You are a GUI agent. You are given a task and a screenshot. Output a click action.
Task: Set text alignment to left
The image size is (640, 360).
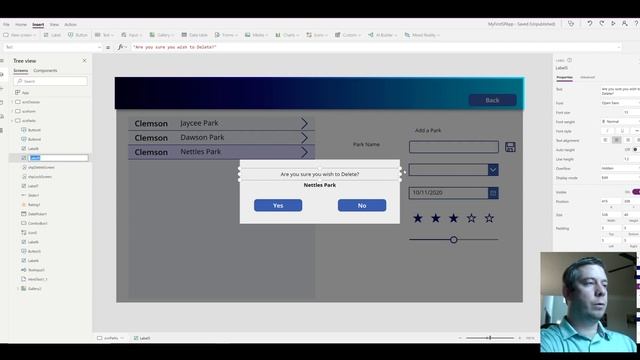(606, 140)
